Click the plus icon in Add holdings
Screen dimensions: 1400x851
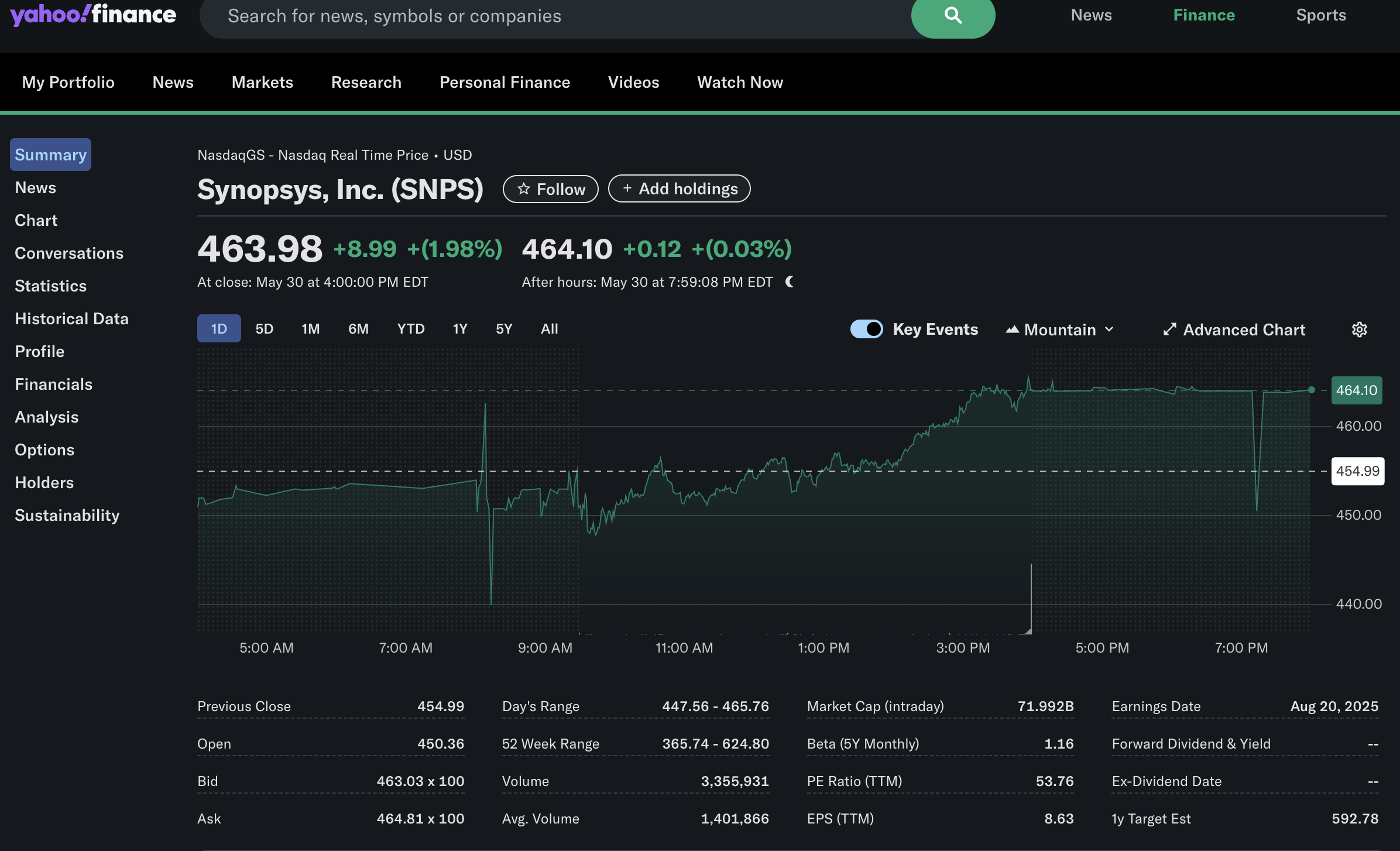[x=627, y=188]
